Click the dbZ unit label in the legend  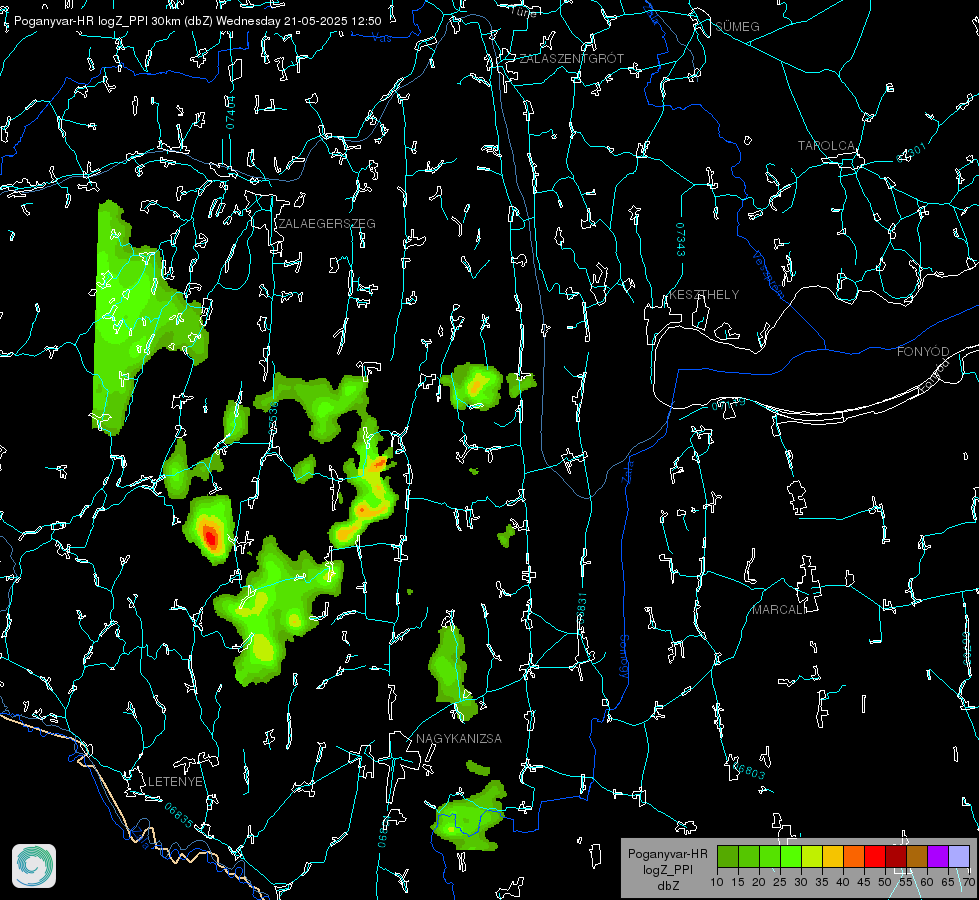tap(668, 886)
